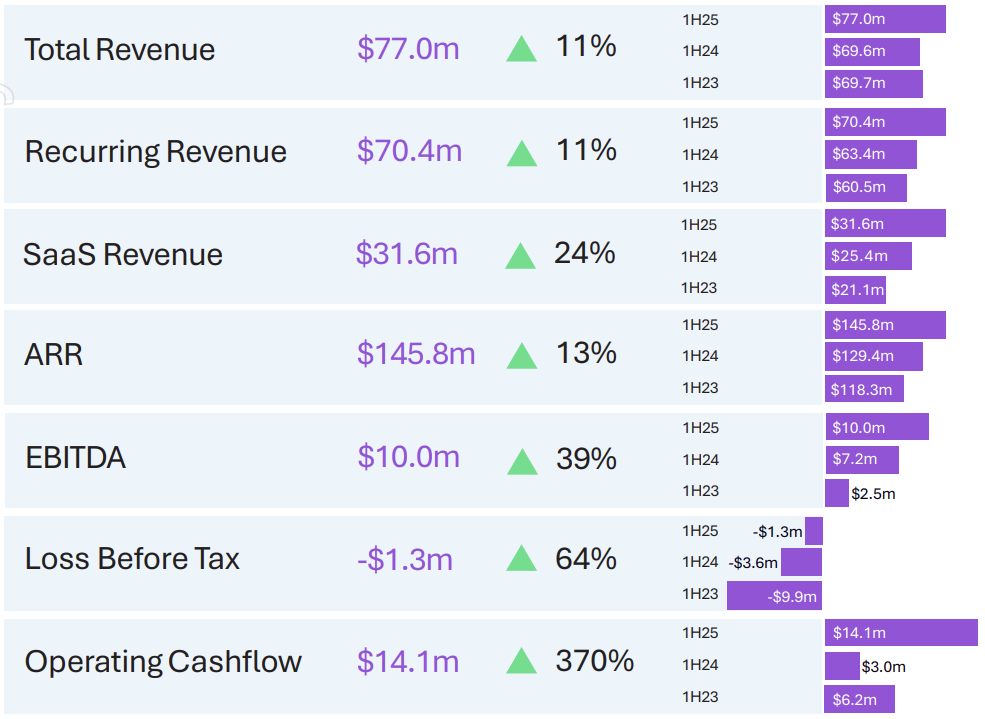The width and height of the screenshot is (985, 719).
Task: Click the Total Revenue row label
Action: tap(119, 50)
